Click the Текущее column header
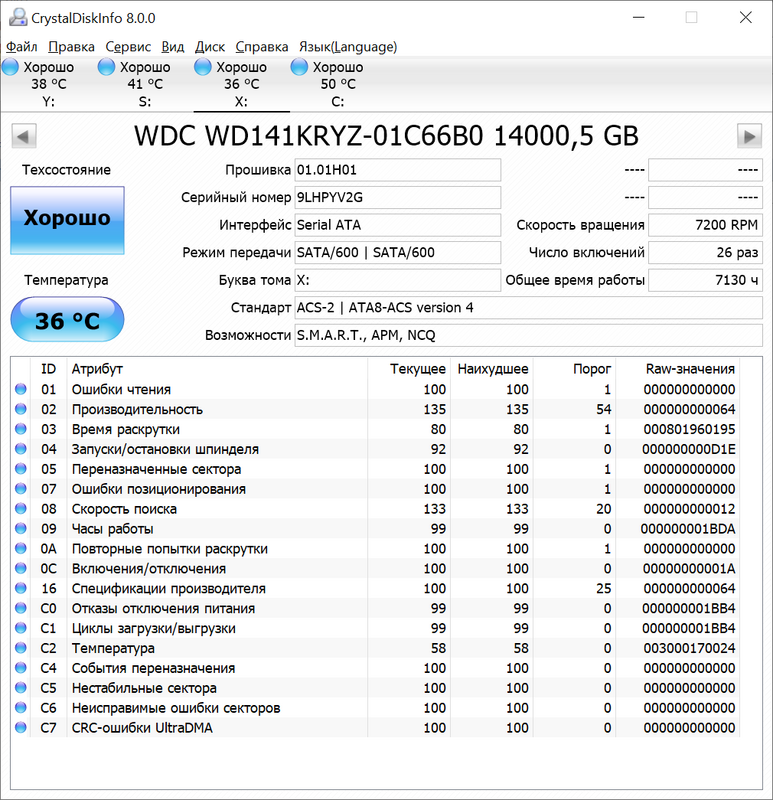The width and height of the screenshot is (773, 800). [x=409, y=369]
